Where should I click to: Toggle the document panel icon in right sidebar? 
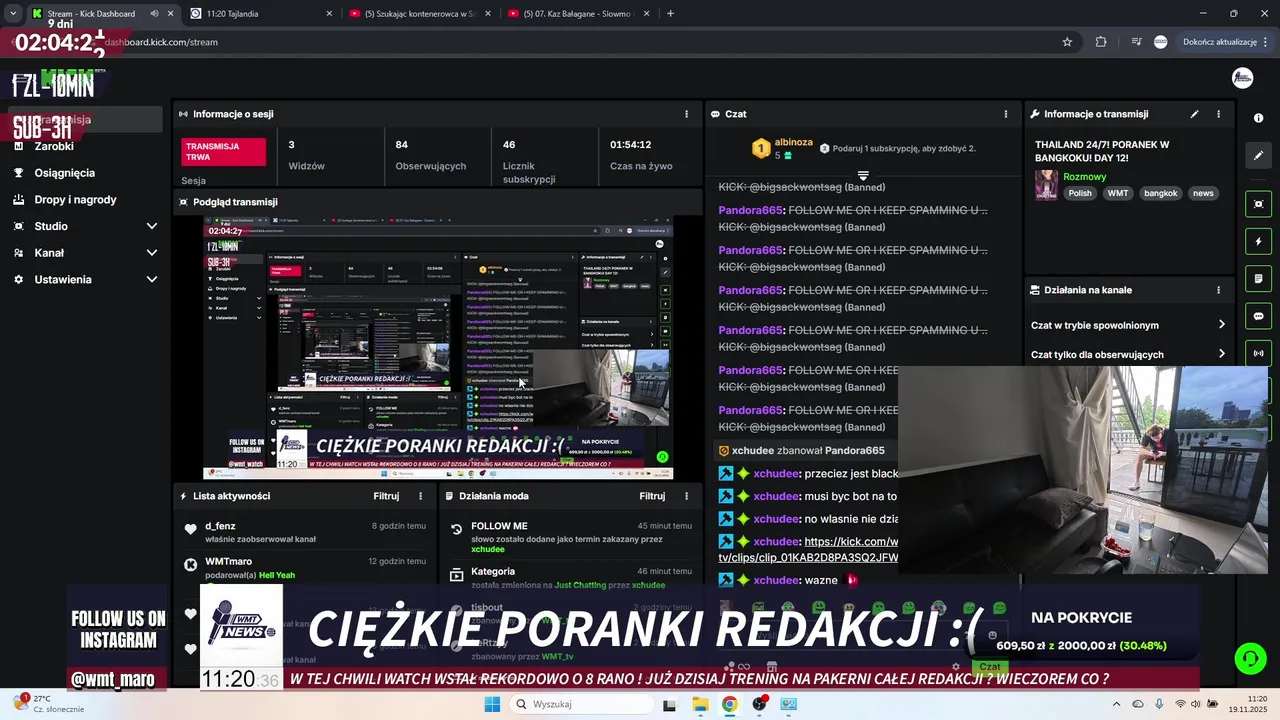(x=1258, y=279)
